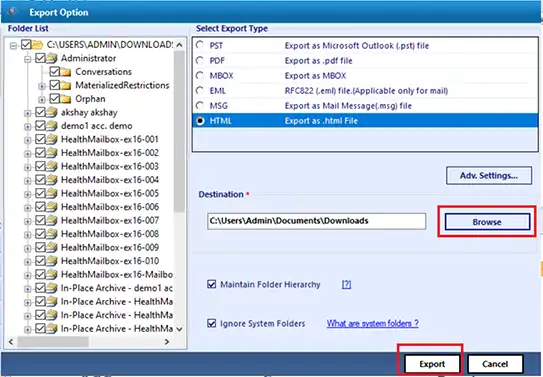Select the Conversations tree row text
This screenshot has height=377, width=543.
(x=104, y=72)
